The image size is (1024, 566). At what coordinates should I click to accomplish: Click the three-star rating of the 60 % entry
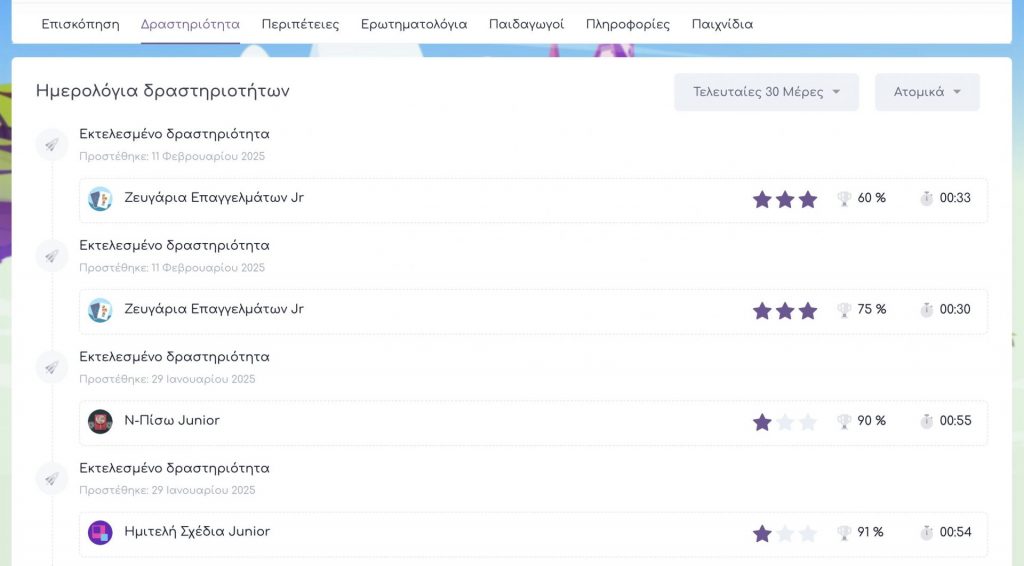click(x=785, y=199)
